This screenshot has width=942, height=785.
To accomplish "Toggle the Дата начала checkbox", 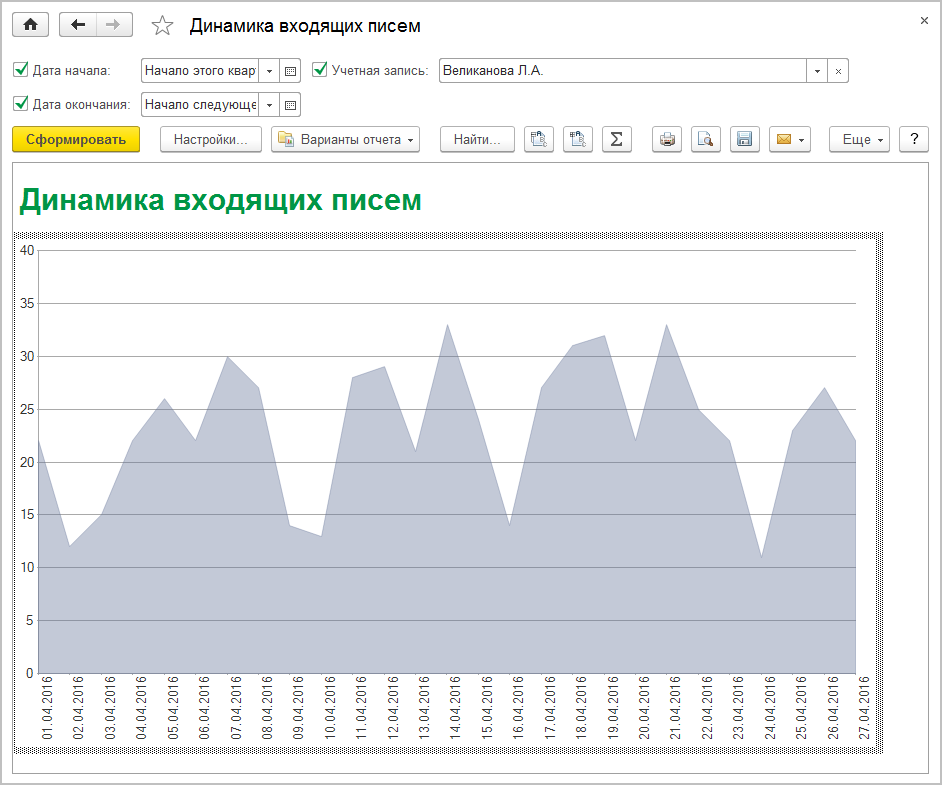I will 21,70.
